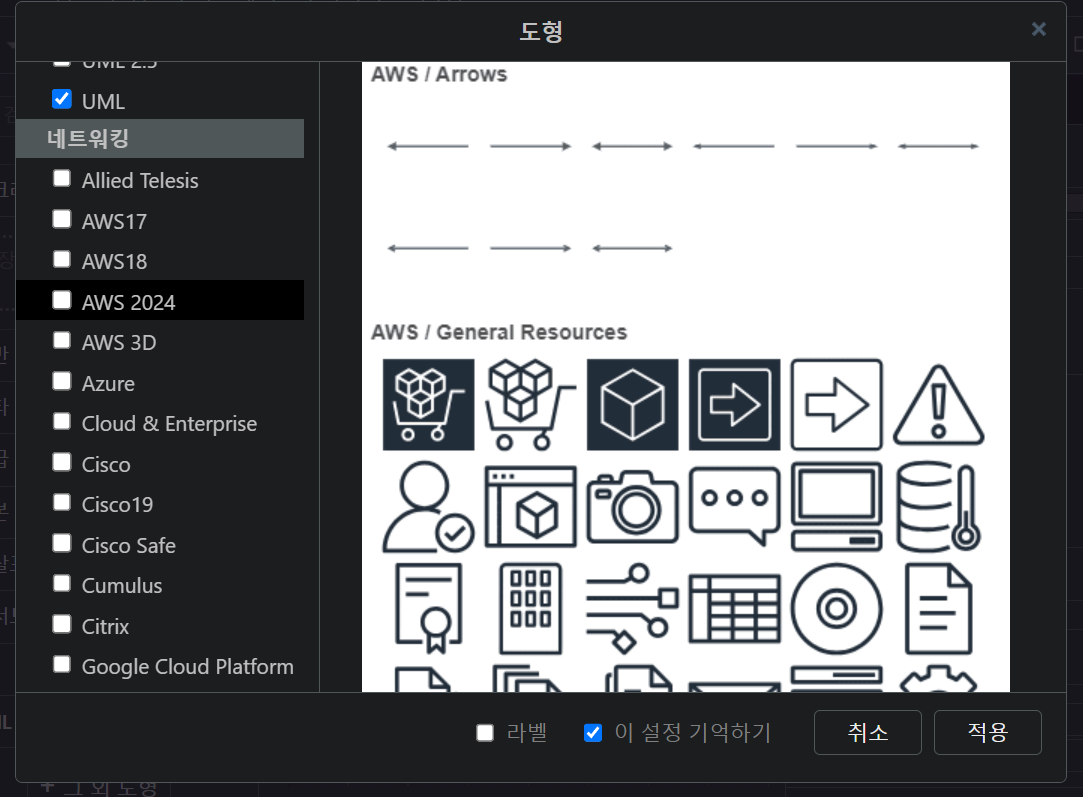Select the camera icon
This screenshot has height=797, width=1083.
[633, 507]
